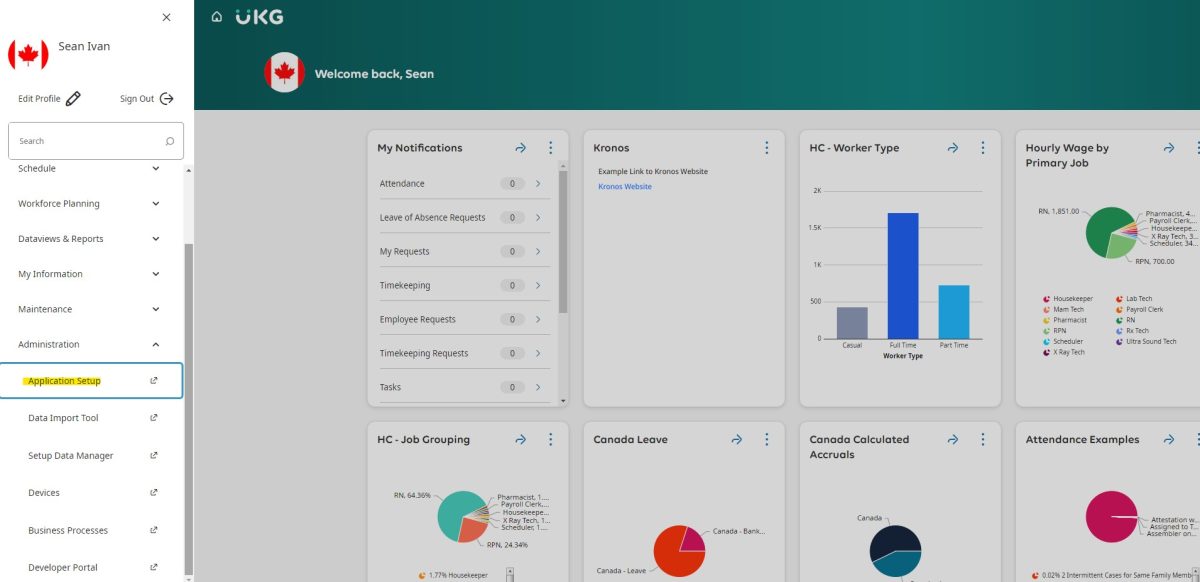
Task: Click the external link icon beside Data Import Tool
Action: pos(152,417)
